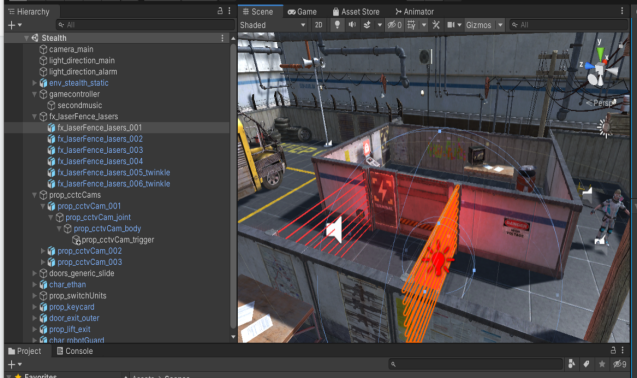
Task: Toggle scene lighting bulb icon
Action: pos(337,25)
